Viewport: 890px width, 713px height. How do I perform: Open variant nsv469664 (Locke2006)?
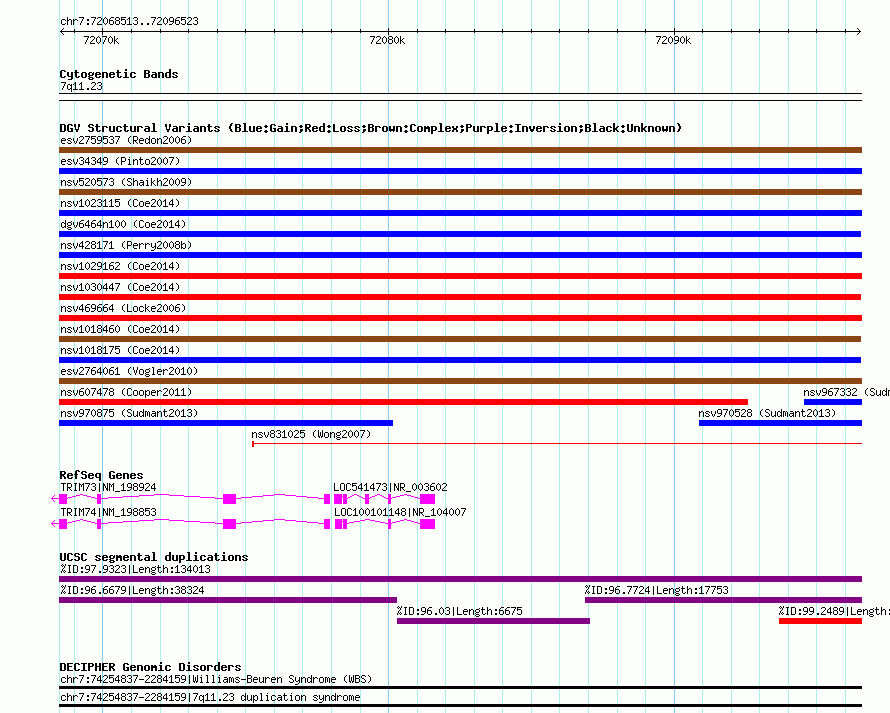pos(123,308)
